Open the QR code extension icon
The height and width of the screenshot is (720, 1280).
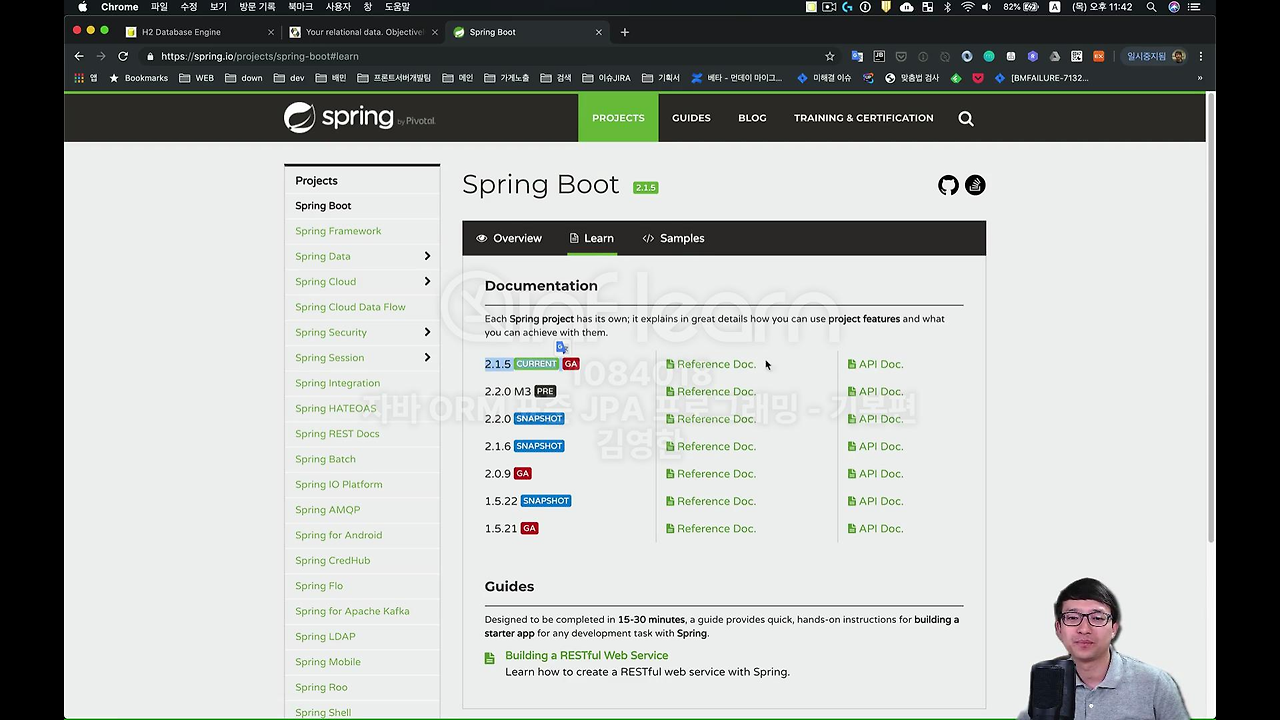[1077, 56]
